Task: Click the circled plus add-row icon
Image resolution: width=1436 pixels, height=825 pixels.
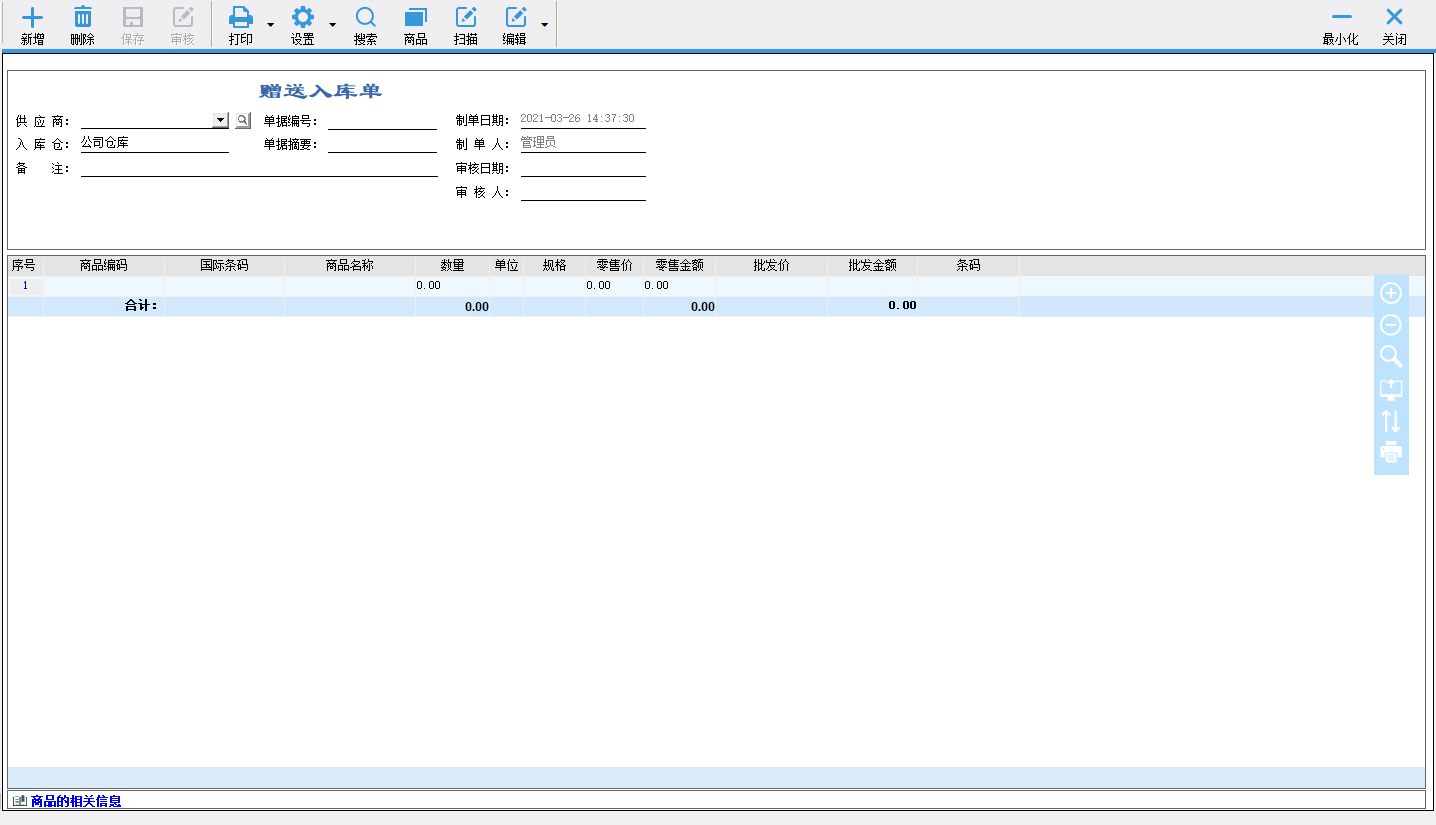Action: (1391, 293)
